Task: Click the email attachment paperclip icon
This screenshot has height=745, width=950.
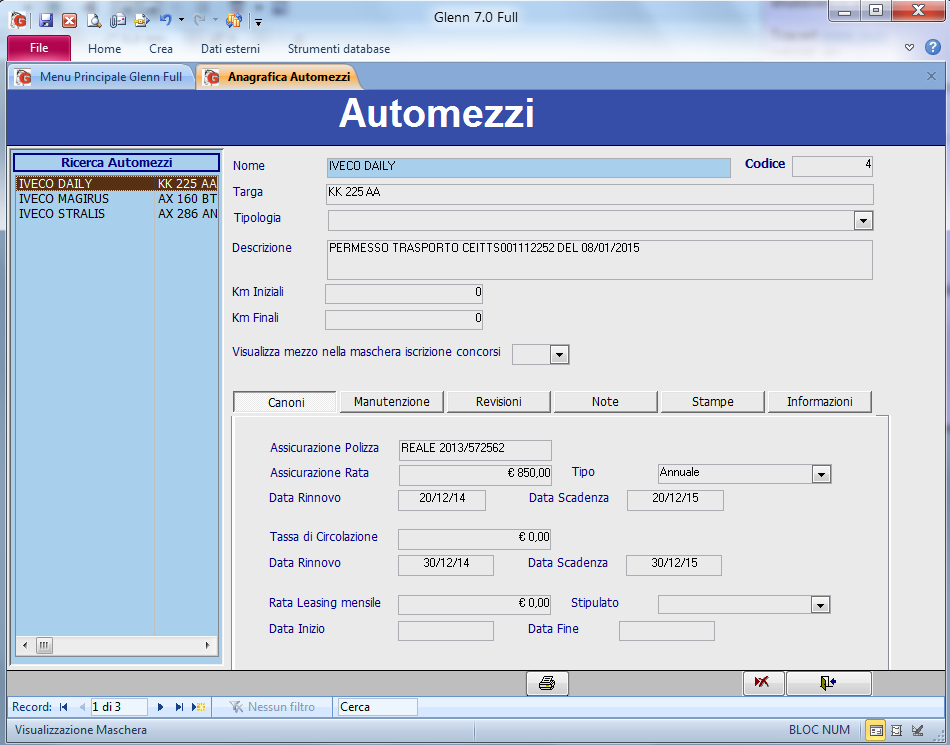Action: click(118, 21)
